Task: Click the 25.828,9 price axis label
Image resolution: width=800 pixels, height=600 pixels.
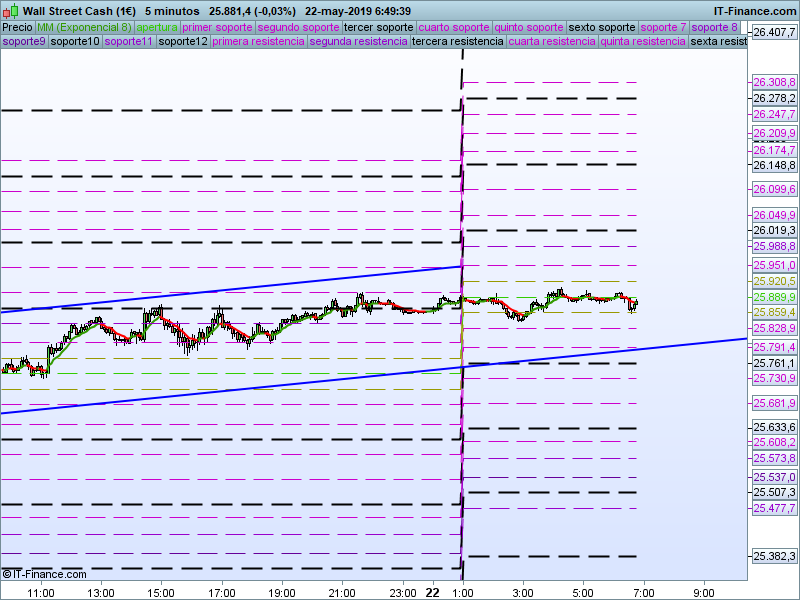Action: (x=774, y=328)
